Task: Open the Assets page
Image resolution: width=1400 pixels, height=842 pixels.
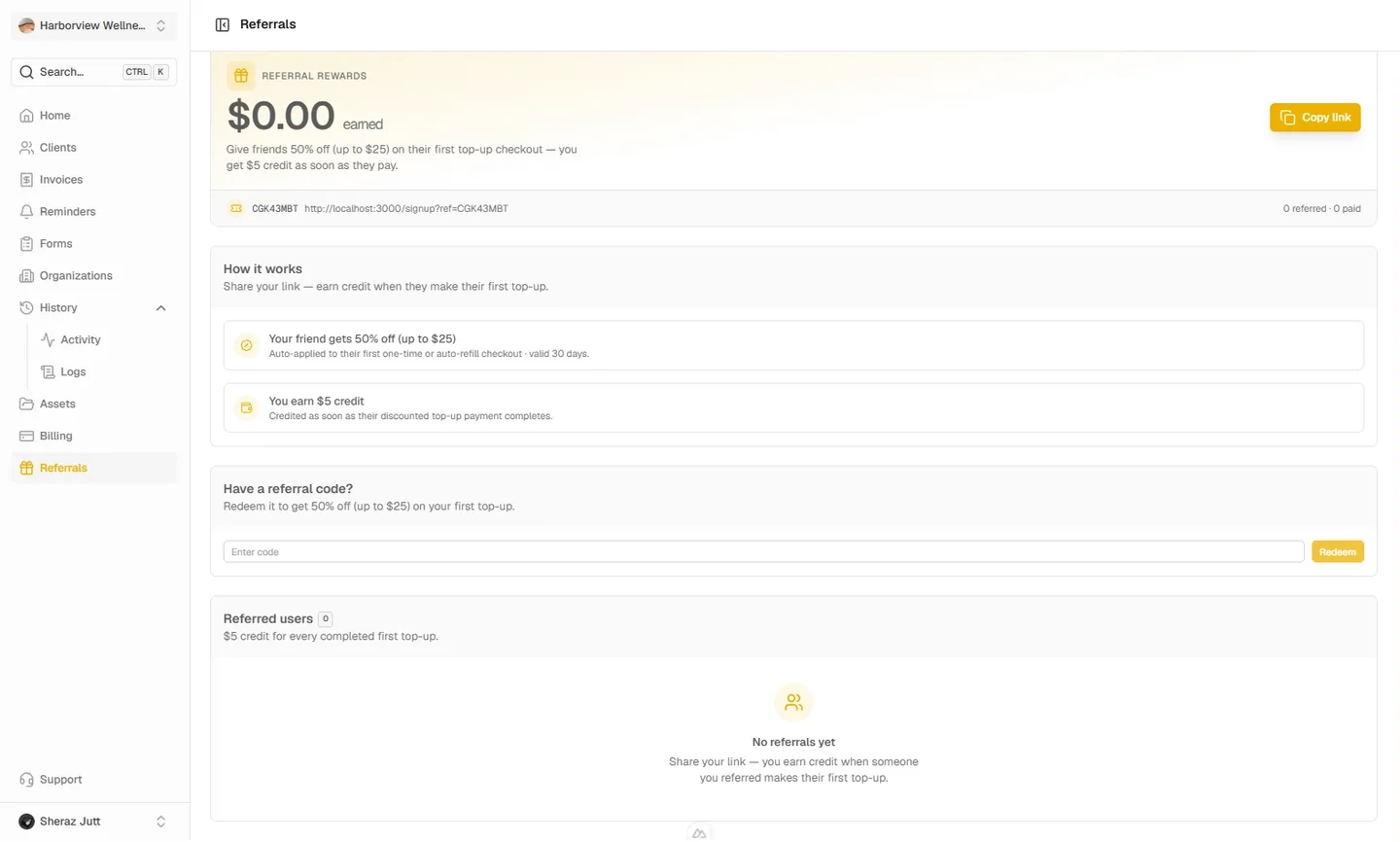Action: (x=93, y=404)
